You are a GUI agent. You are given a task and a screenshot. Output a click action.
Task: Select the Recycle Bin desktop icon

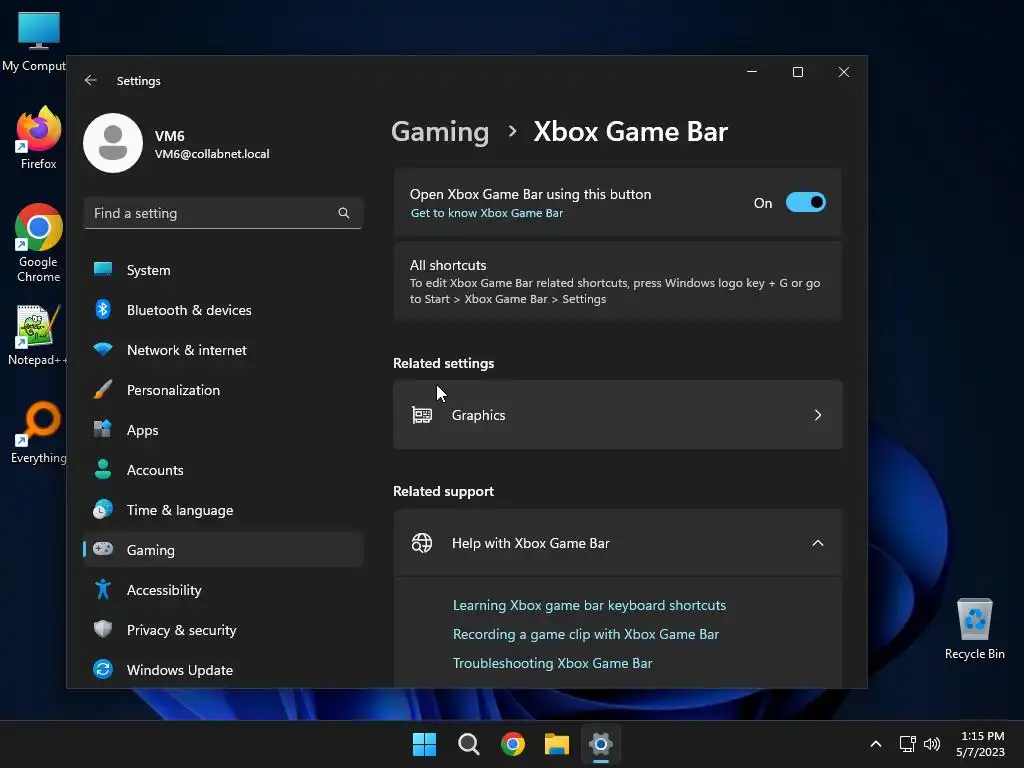pos(974,629)
